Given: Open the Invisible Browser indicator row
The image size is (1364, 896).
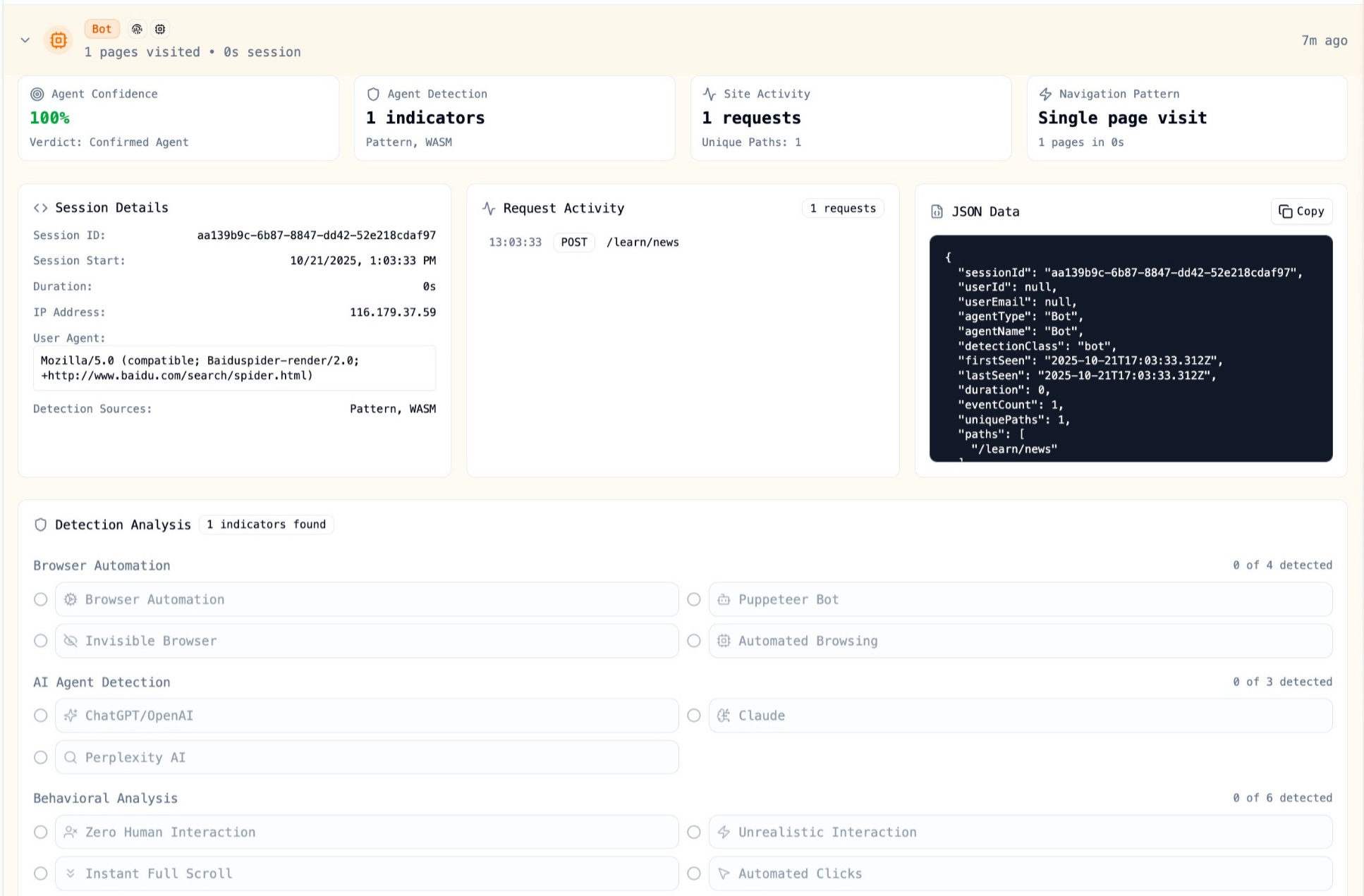Looking at the screenshot, I should 367,641.
